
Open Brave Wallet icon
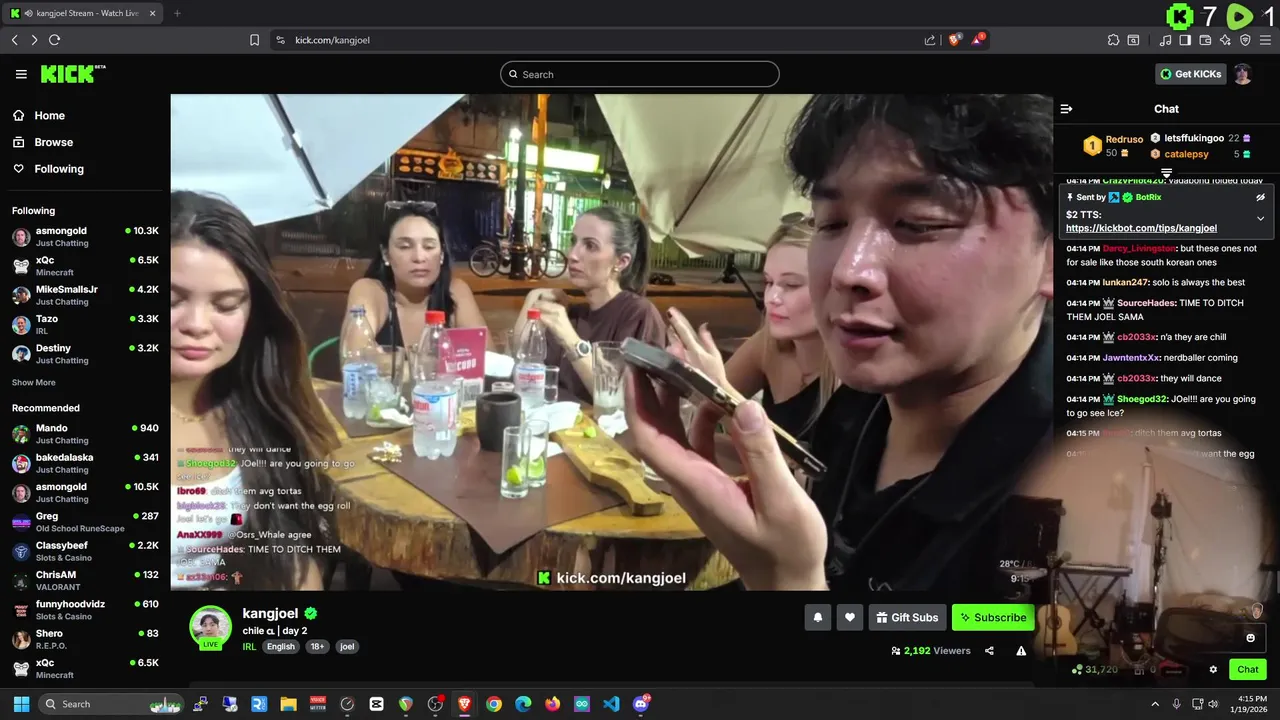point(1205,40)
